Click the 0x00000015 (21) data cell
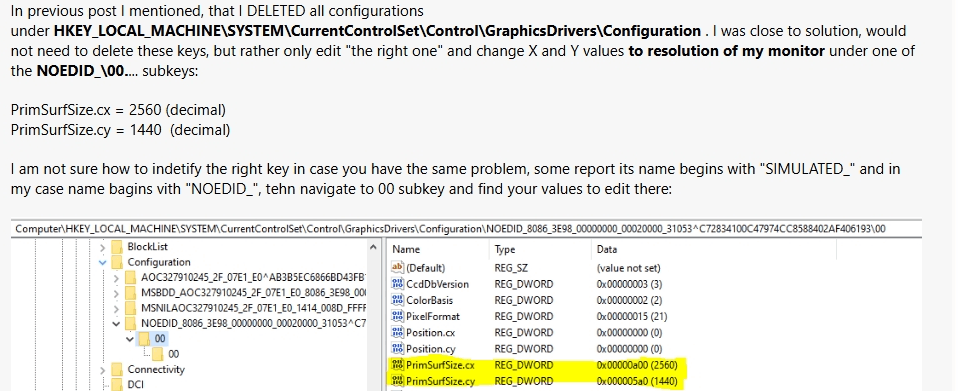 tap(631, 316)
